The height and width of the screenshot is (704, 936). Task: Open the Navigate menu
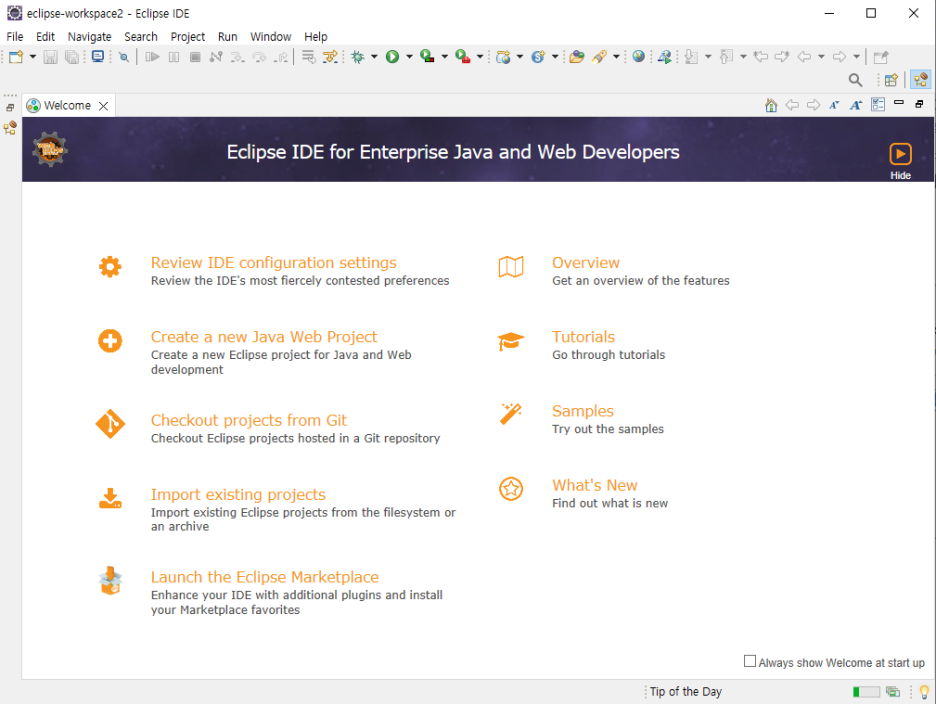pos(90,36)
